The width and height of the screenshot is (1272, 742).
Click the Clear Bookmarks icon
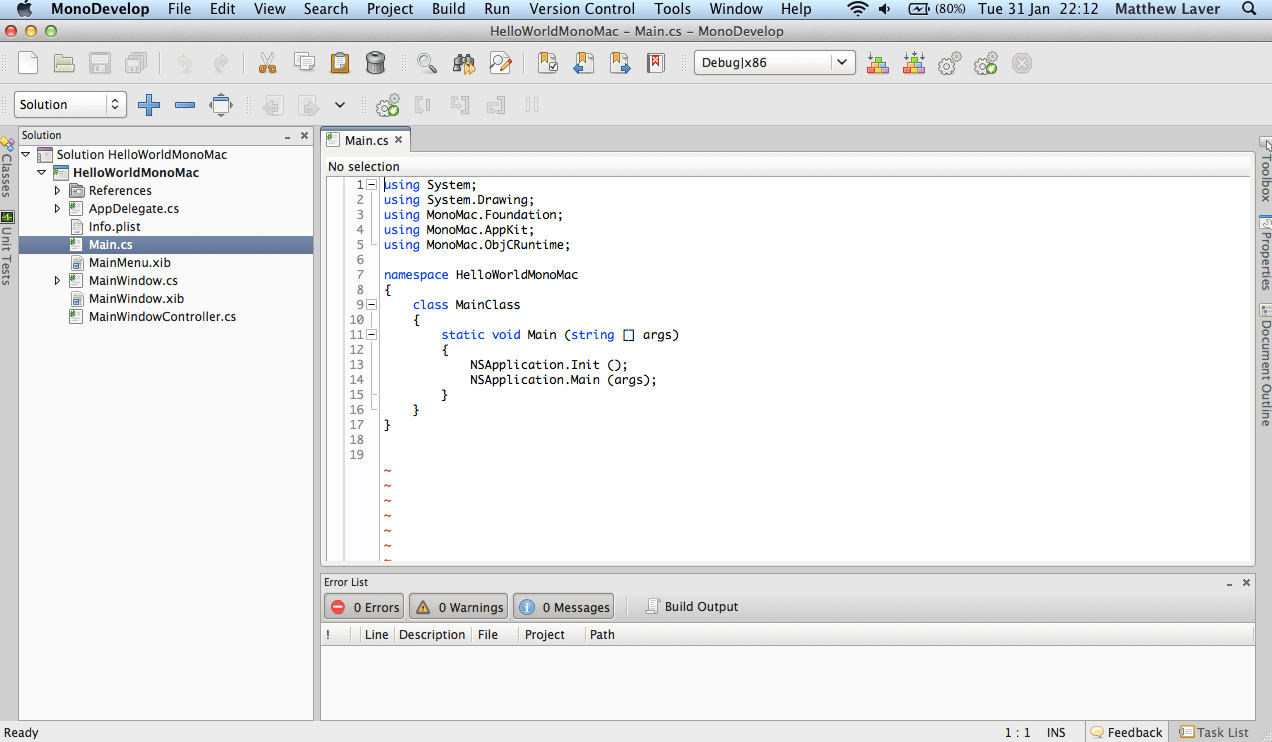[x=656, y=63]
